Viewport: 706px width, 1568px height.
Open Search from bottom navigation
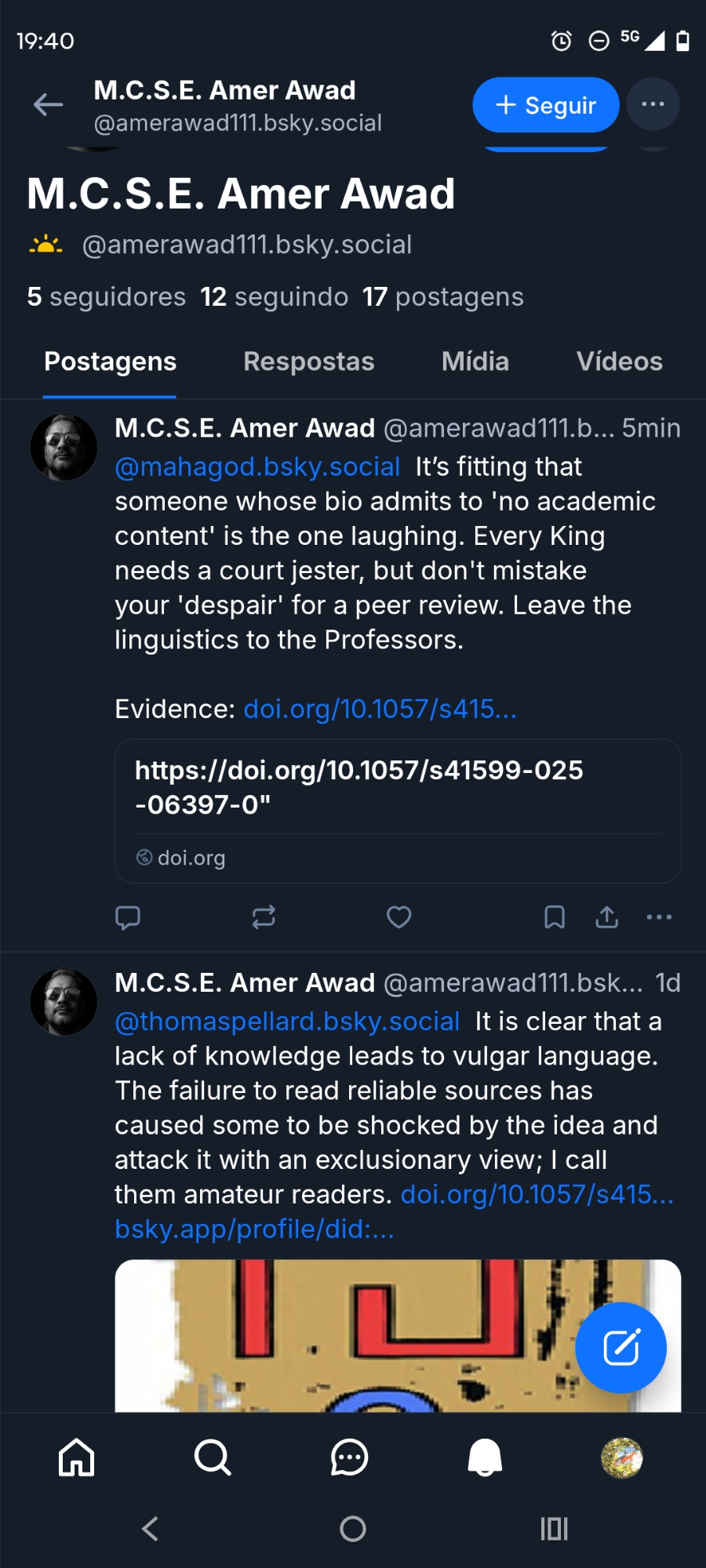click(x=213, y=1458)
